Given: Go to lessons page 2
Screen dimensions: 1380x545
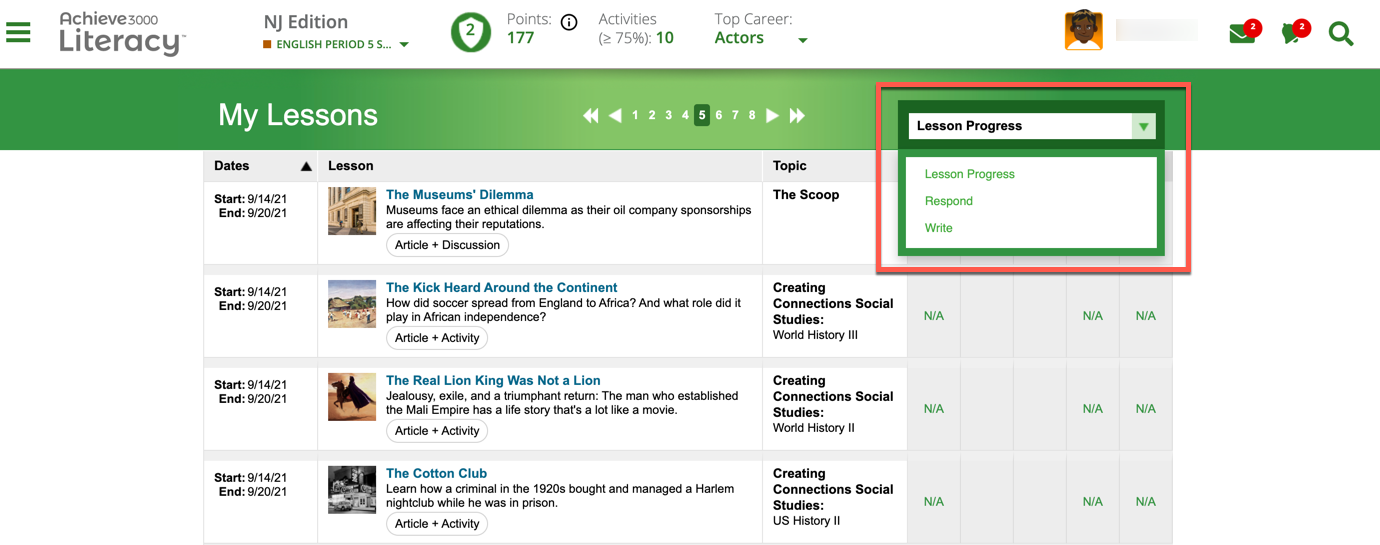Looking at the screenshot, I should coord(652,116).
